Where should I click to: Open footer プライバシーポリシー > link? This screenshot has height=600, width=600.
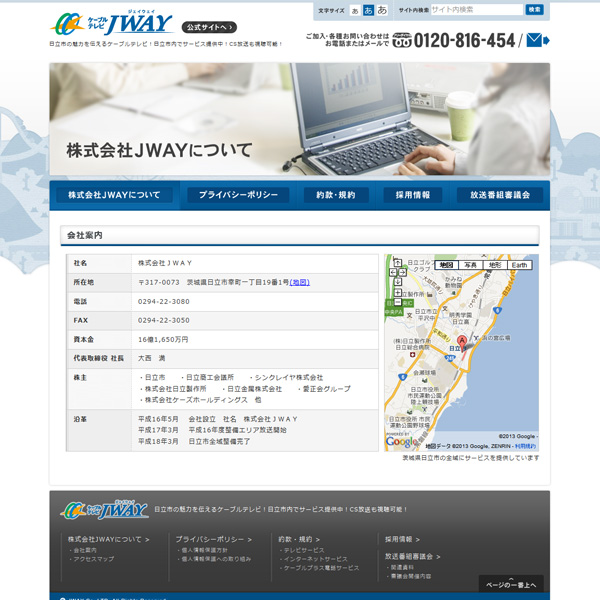(x=214, y=539)
